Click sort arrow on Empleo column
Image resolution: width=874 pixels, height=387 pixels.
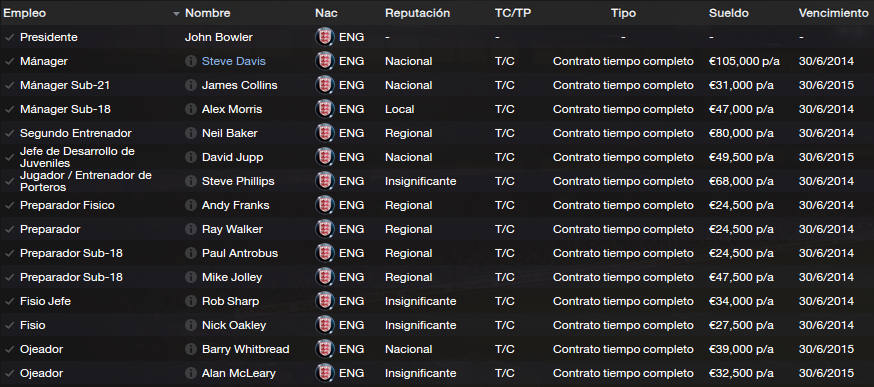point(177,13)
